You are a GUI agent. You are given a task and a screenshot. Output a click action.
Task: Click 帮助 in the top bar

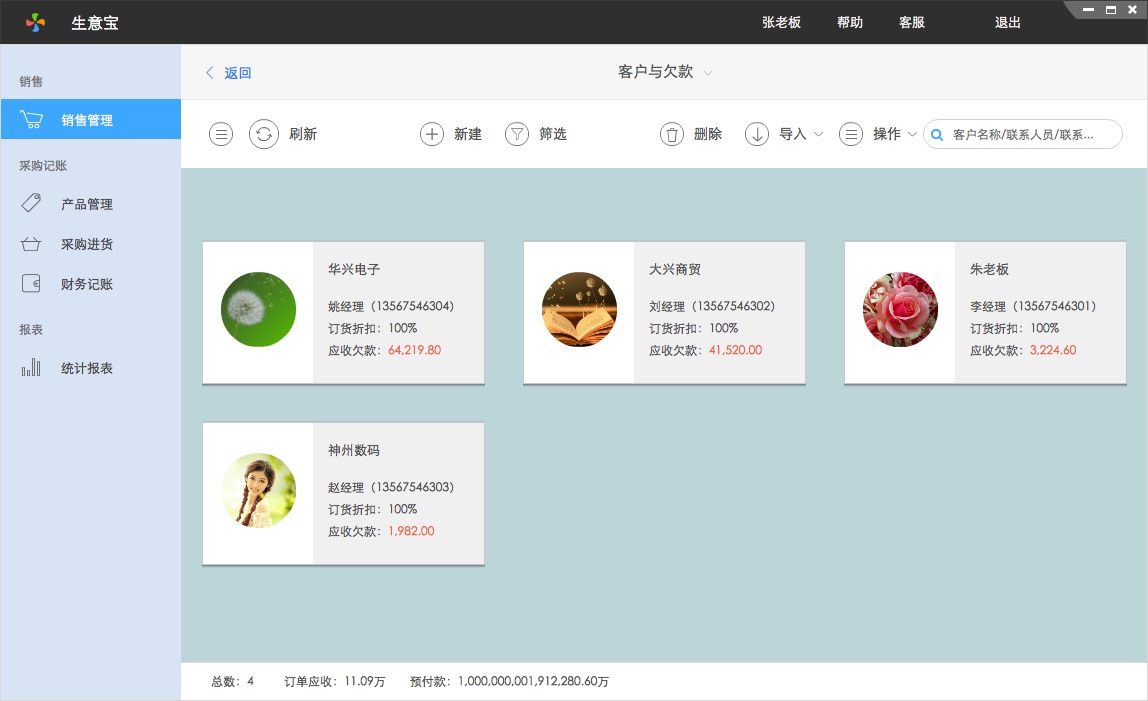pos(850,22)
